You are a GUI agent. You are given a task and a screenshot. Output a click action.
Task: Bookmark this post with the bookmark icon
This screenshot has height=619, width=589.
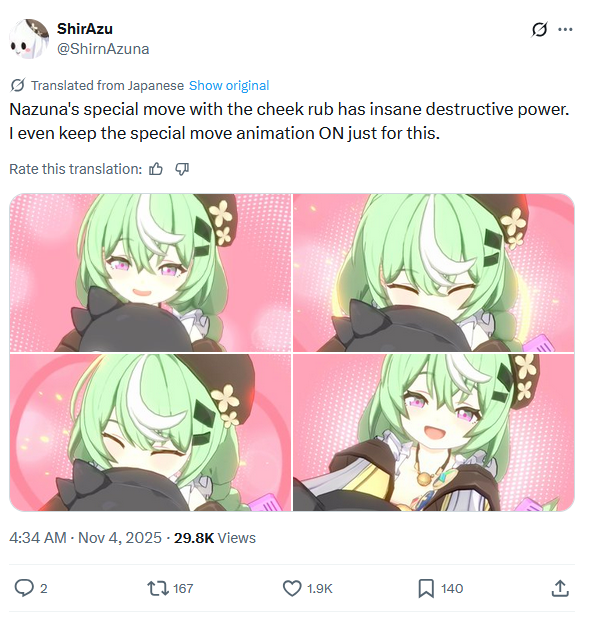coord(426,588)
